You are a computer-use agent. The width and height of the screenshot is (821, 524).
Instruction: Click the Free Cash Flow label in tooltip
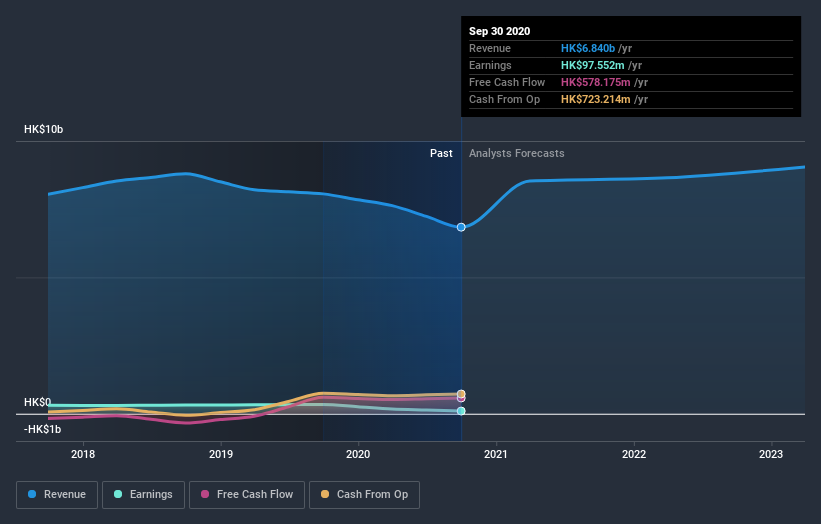(x=507, y=82)
